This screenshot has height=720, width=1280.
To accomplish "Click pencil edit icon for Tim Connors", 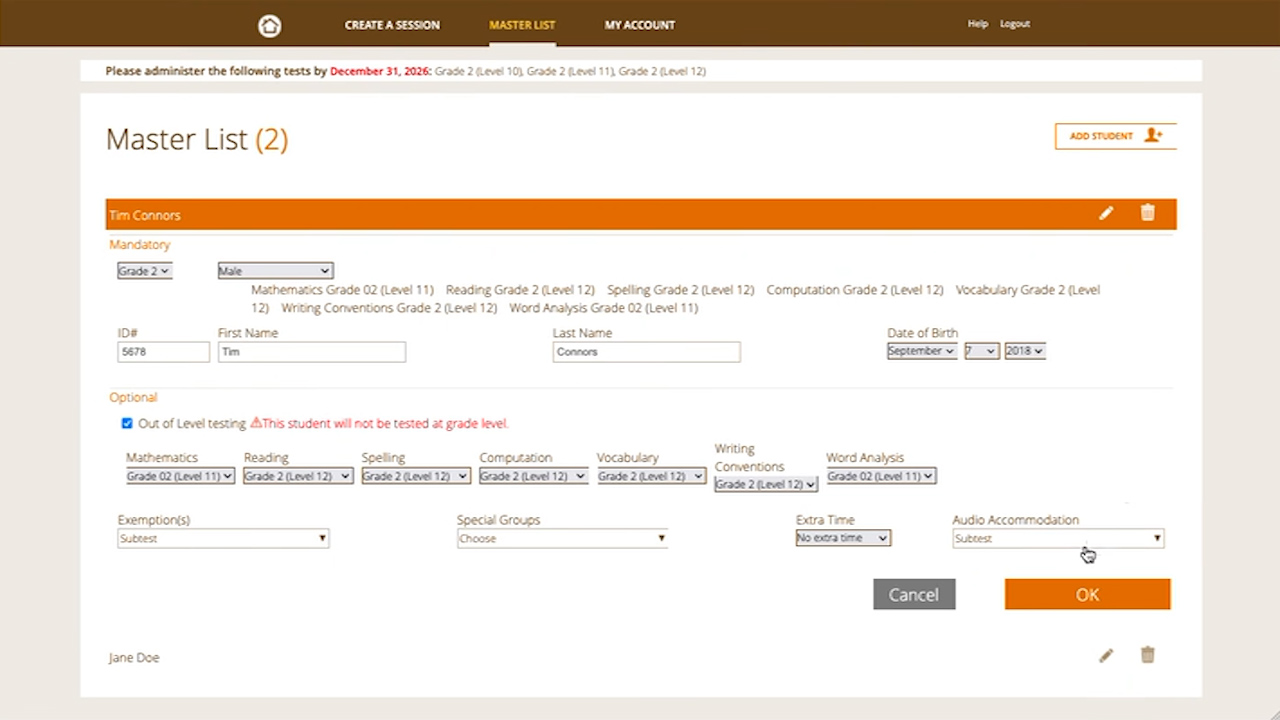I will pyautogui.click(x=1106, y=213).
